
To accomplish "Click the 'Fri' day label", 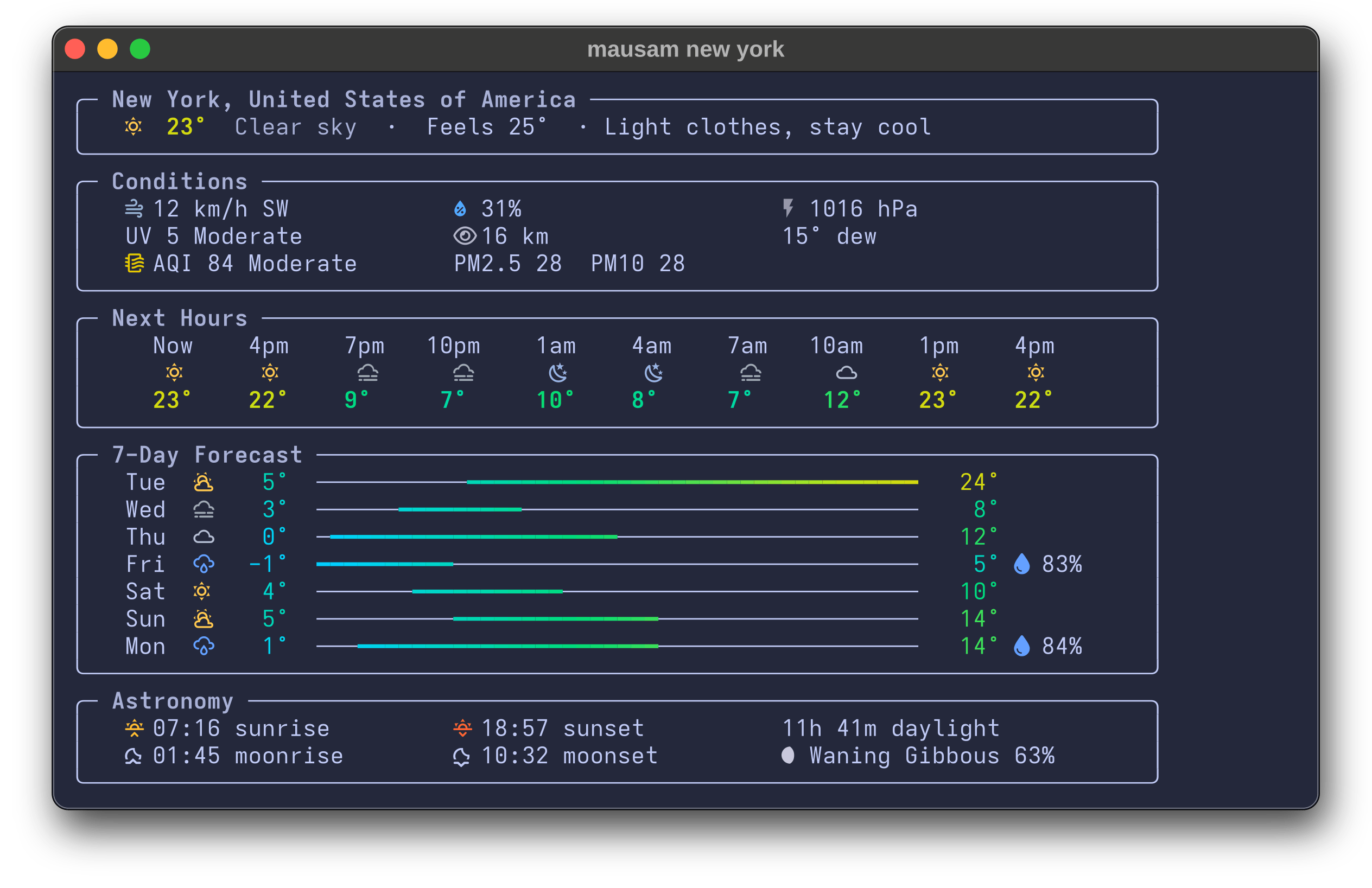I will point(145,564).
